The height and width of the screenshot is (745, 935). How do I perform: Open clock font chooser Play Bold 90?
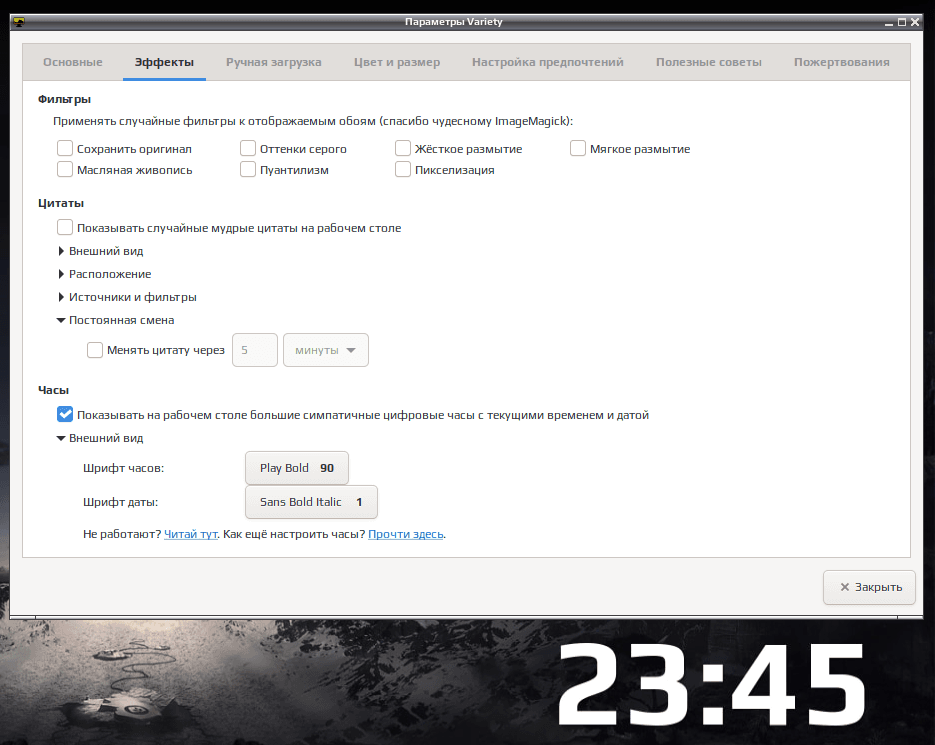click(x=297, y=468)
